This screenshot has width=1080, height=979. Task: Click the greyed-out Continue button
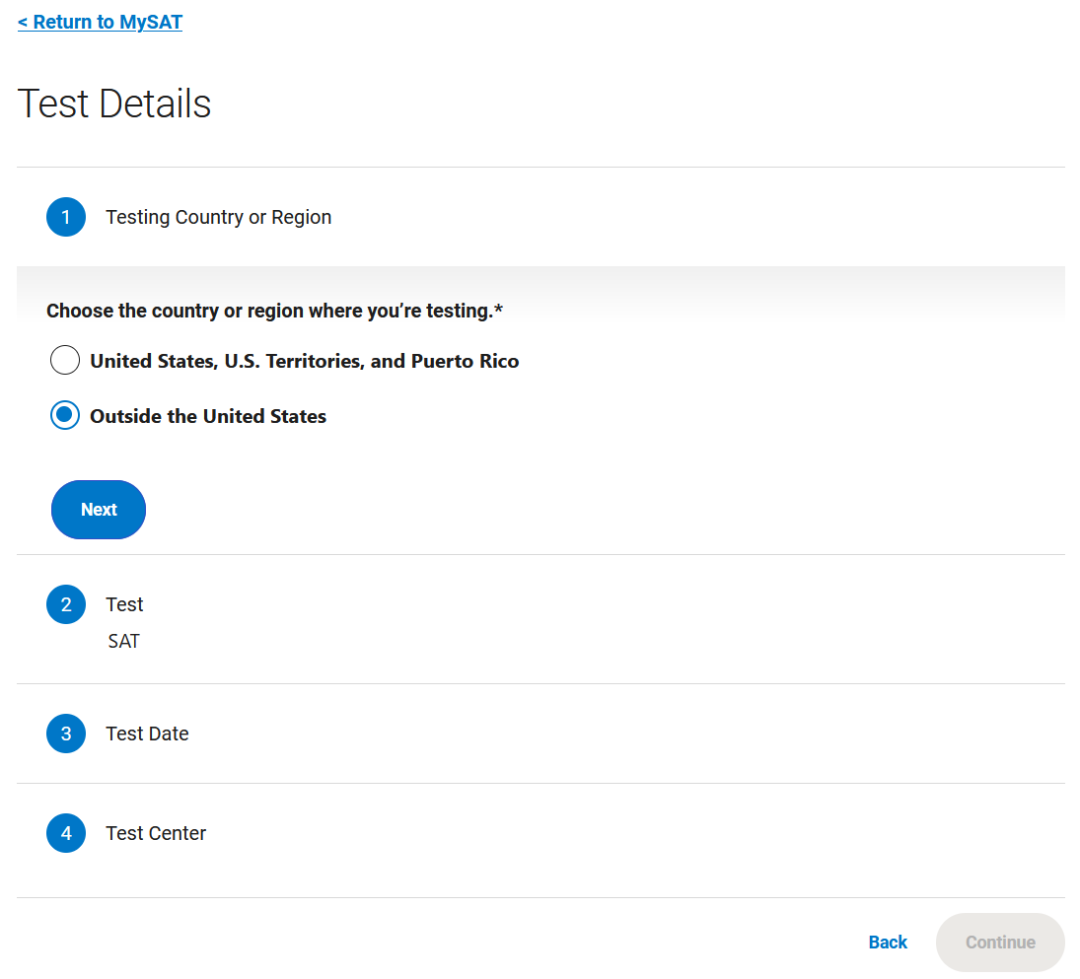click(x=1000, y=942)
